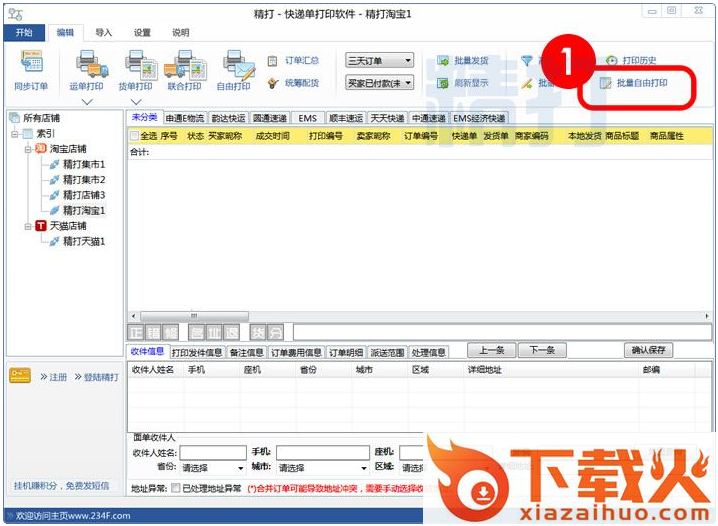Collapse the 天猫店铺 tree node
Viewport: 718px width, 526px height.
click(28, 226)
